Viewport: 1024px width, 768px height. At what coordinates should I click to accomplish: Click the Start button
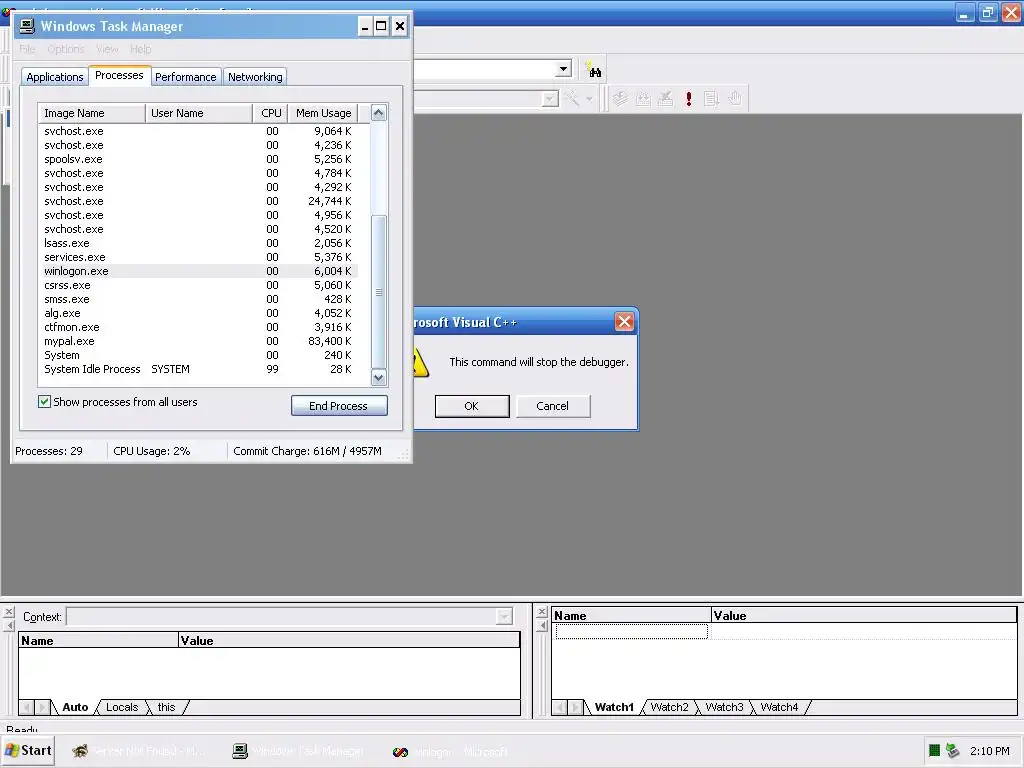point(28,751)
